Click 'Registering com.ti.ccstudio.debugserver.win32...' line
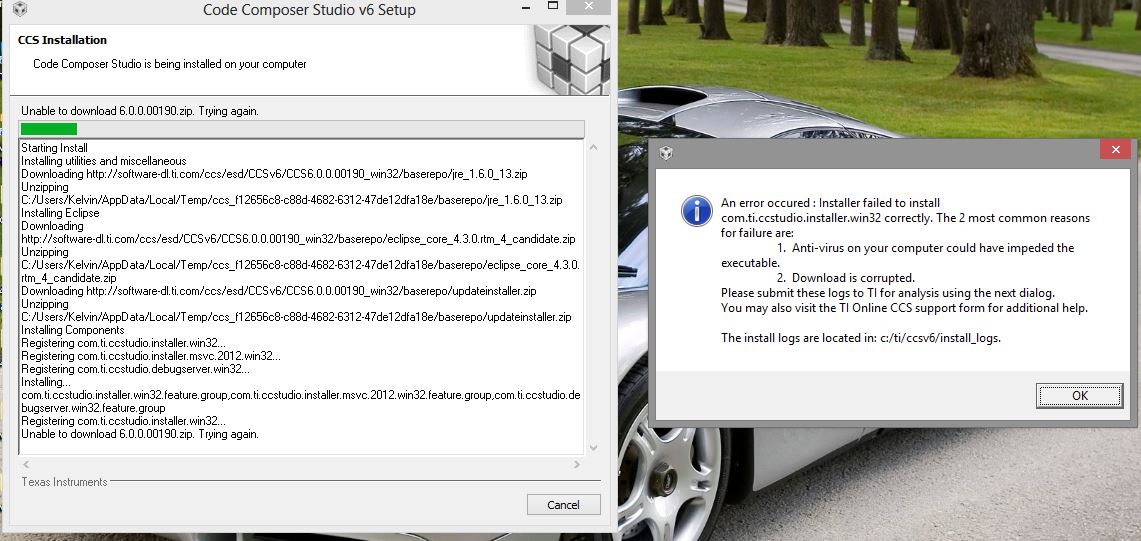 click(x=135, y=369)
